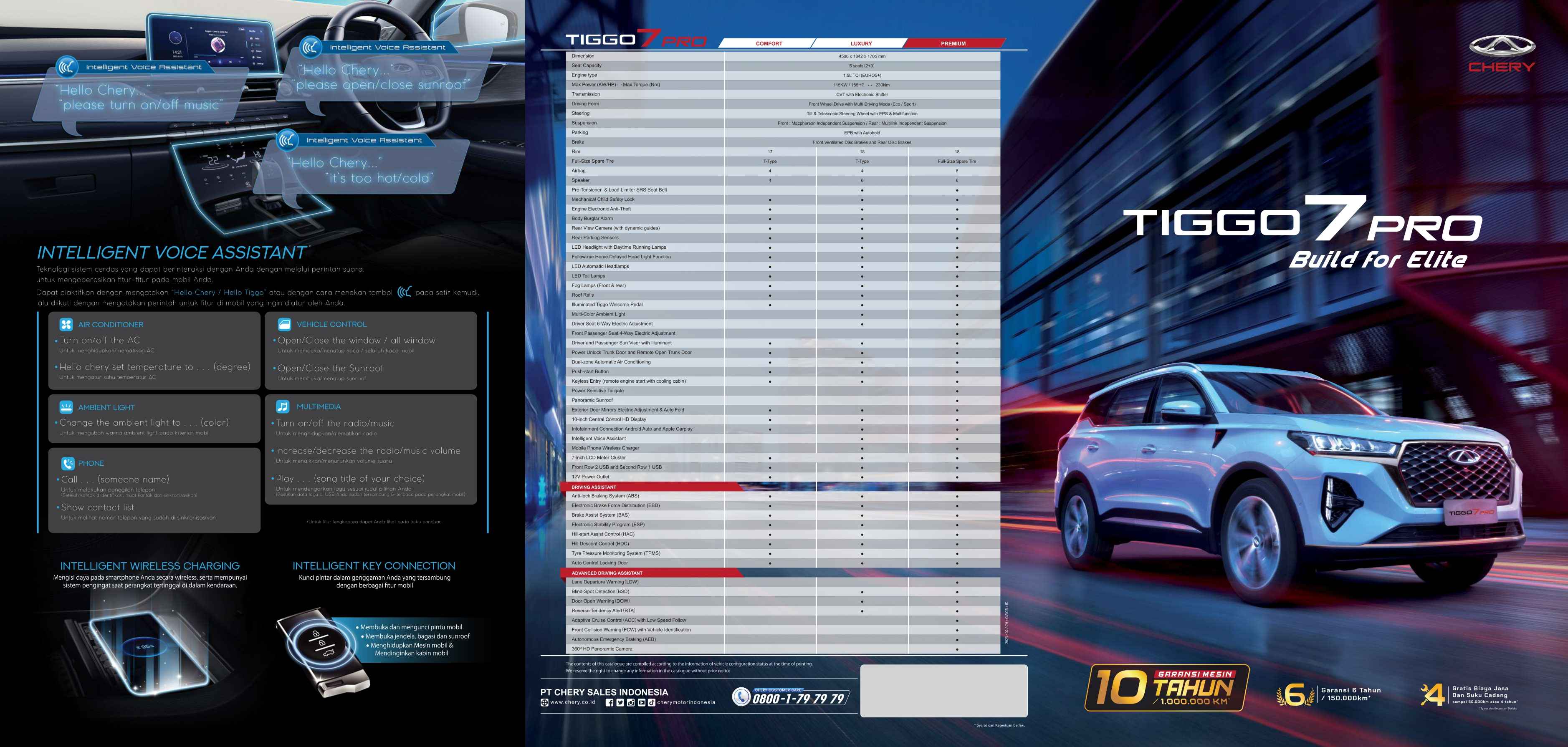Click the DRIVING ASSISTANT red section header

tap(594, 487)
